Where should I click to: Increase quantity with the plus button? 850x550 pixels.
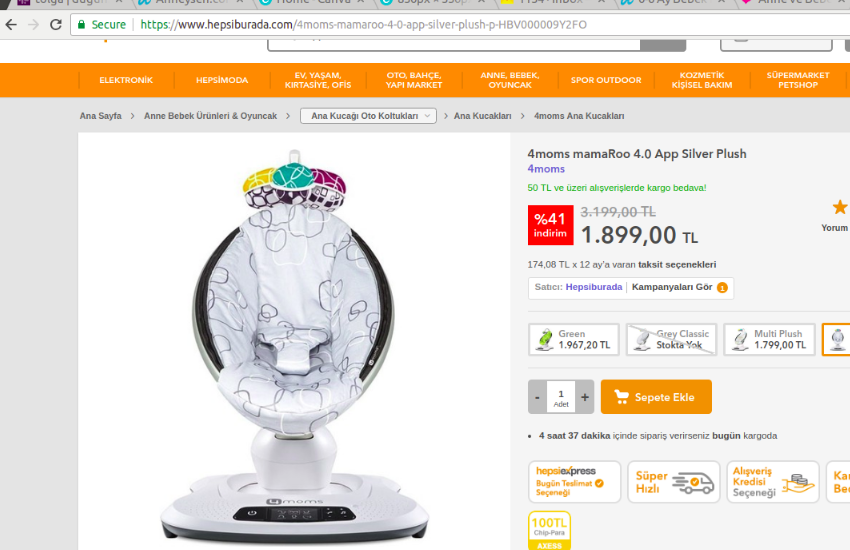[585, 397]
